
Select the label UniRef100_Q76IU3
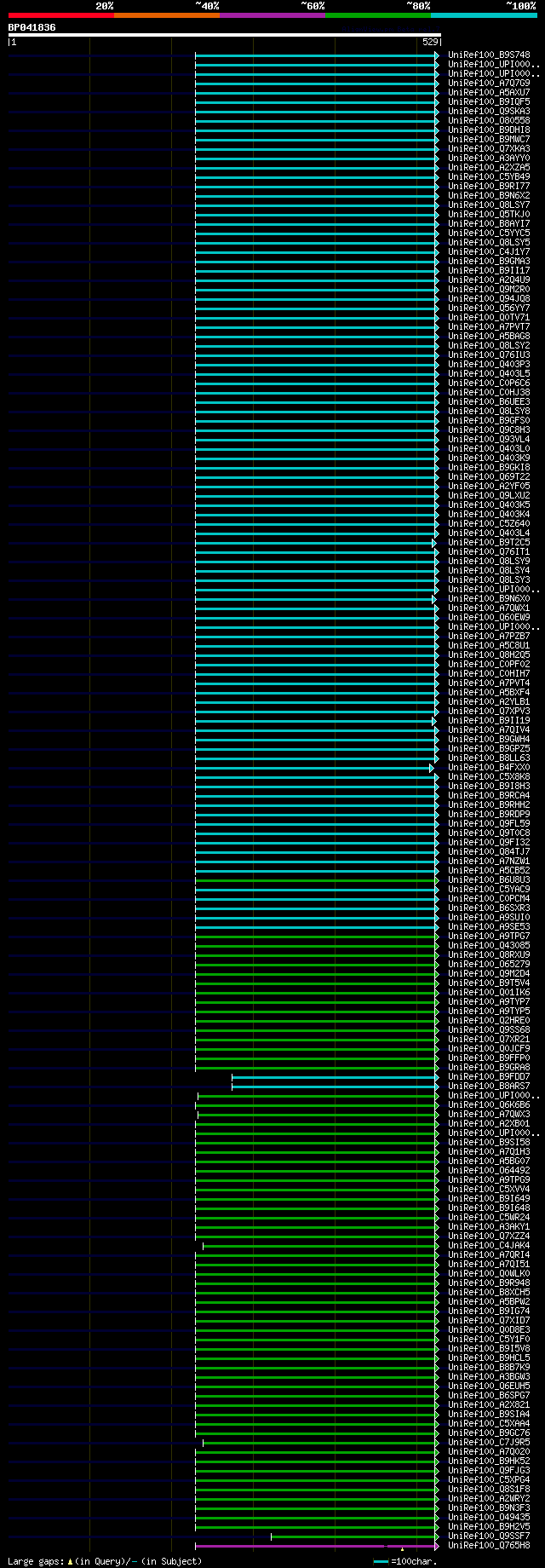(x=489, y=355)
